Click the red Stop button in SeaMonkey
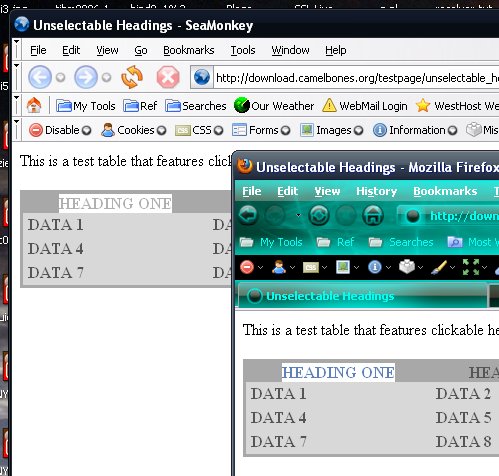Screen dimensions: 499x476 [x=168, y=77]
